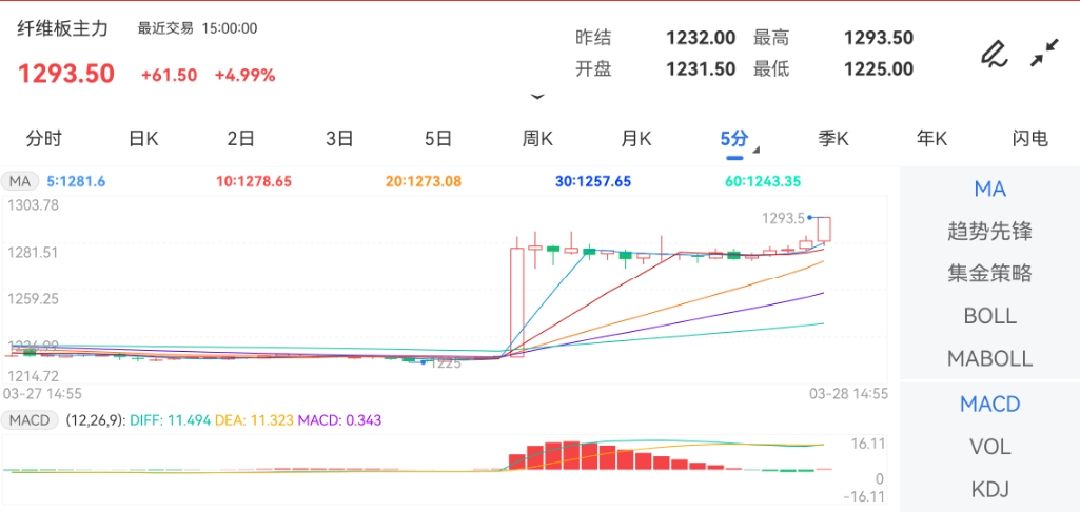1080x512 pixels.
Task: Switch to the 日K tab
Action: (x=143, y=139)
